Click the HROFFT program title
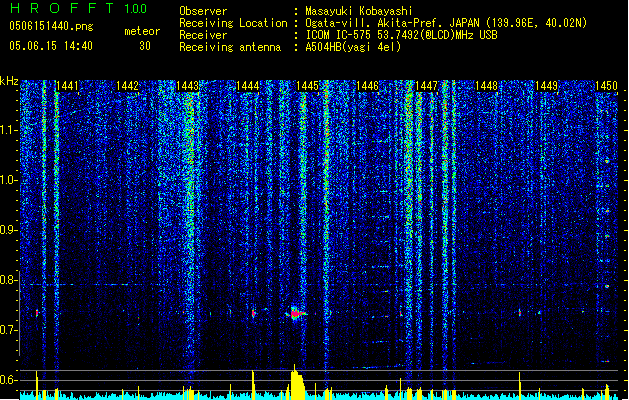 (x=62, y=8)
